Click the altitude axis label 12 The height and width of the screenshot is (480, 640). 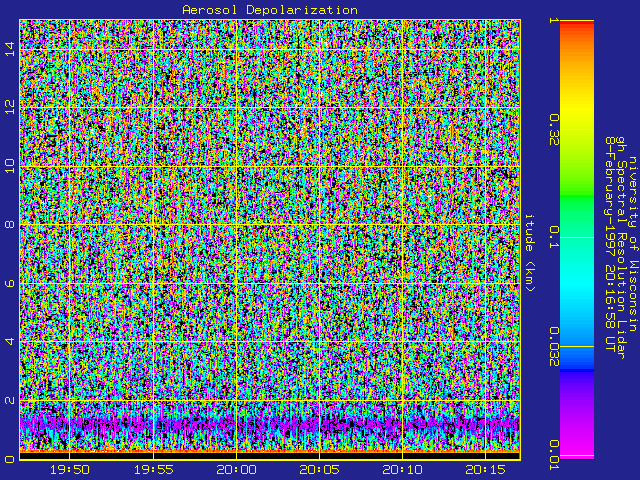pyautogui.click(x=10, y=107)
